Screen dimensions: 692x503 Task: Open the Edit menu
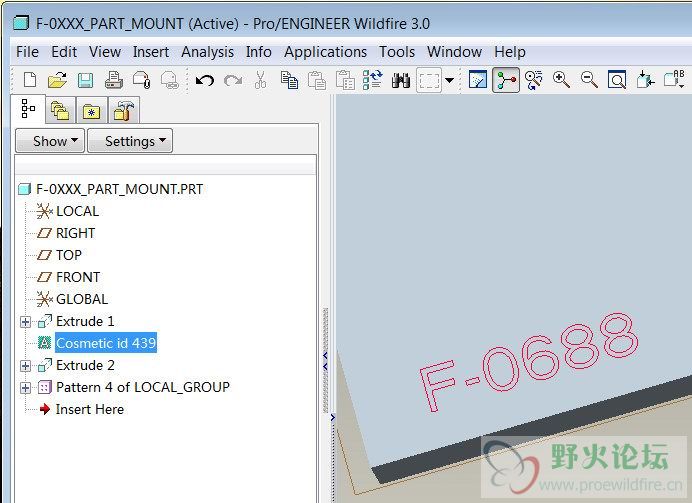click(x=64, y=52)
